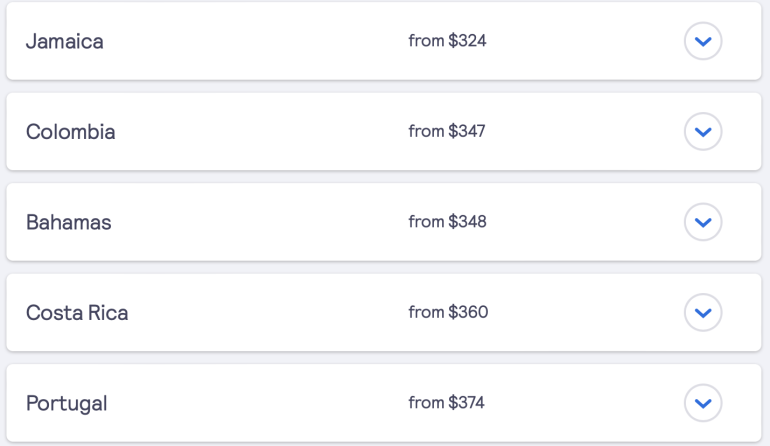
Task: Select the "from $348" price text
Action: [447, 221]
